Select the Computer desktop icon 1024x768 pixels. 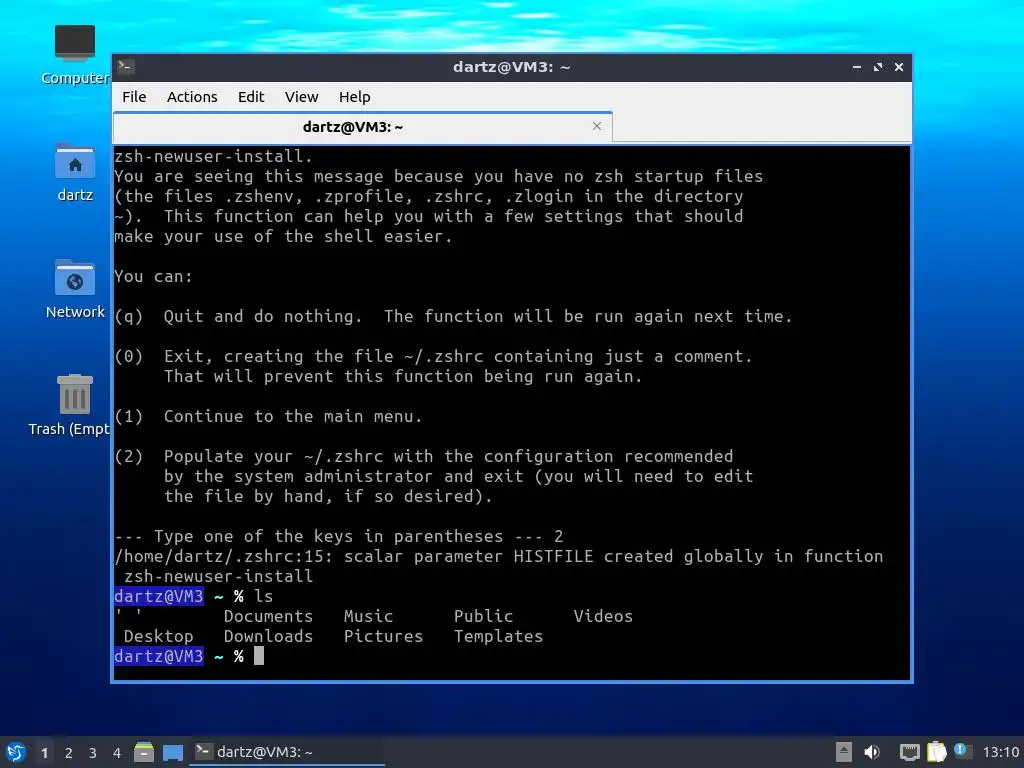tap(74, 55)
